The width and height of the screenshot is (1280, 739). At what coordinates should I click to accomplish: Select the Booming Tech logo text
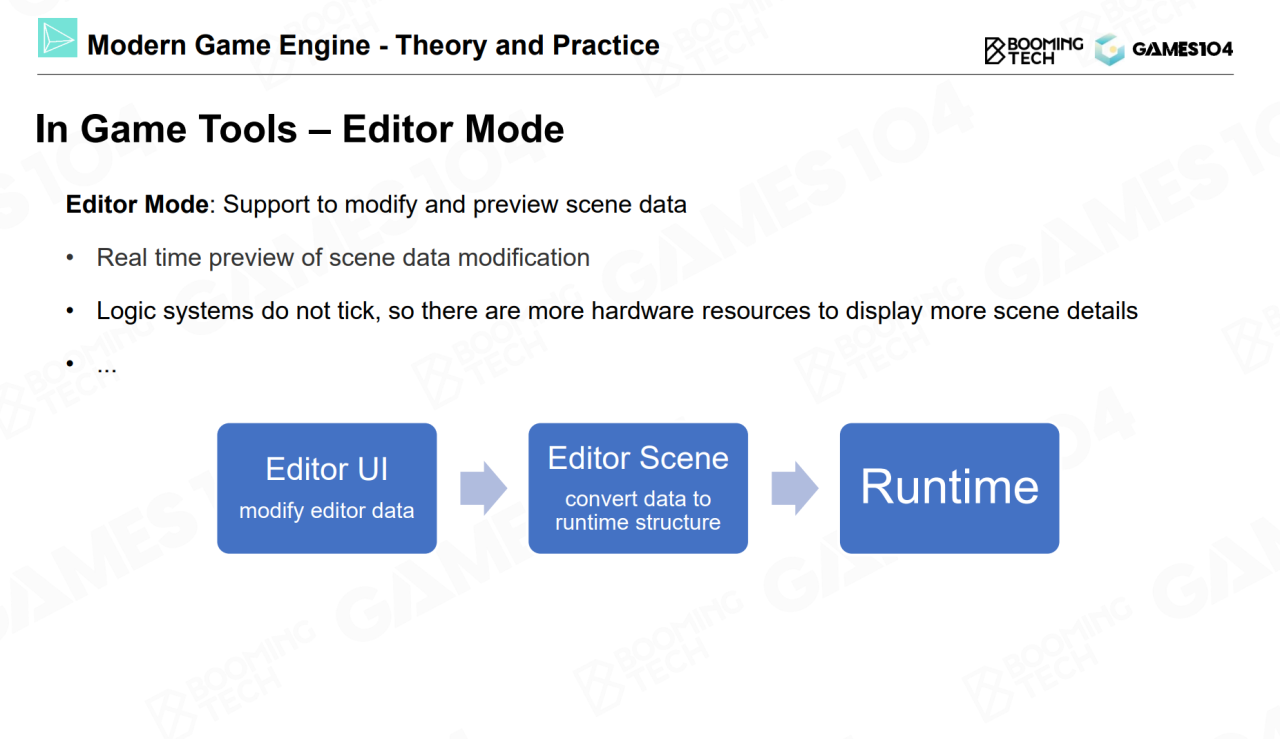coord(1045,51)
